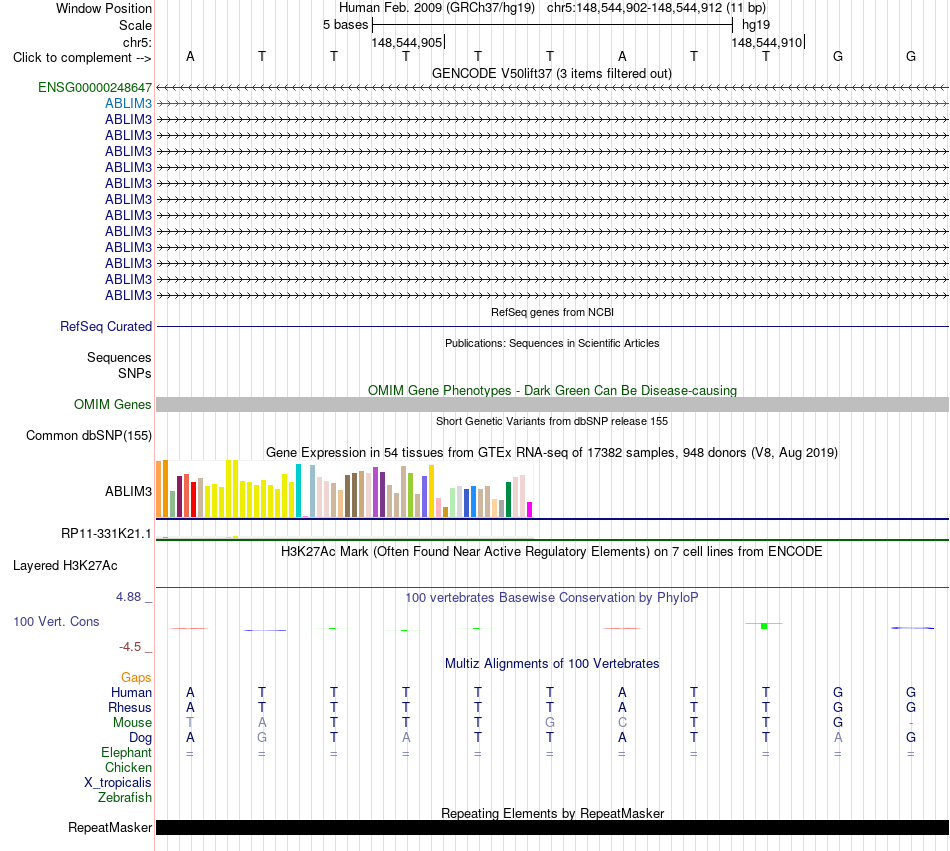Click the Window Position label
The height and width of the screenshot is (851, 950).
(x=104, y=8)
